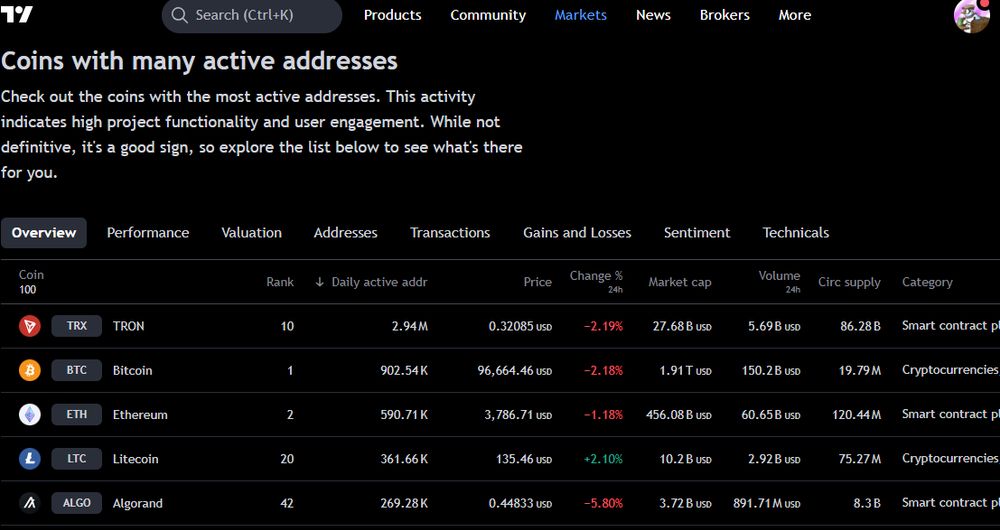1000x530 pixels.
Task: Switch to the Sentiment tab
Action: click(697, 233)
